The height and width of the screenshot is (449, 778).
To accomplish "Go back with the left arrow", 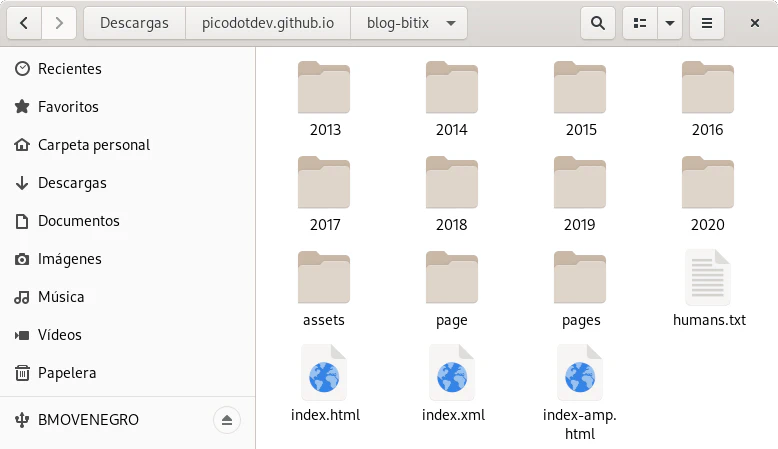I will point(24,23).
